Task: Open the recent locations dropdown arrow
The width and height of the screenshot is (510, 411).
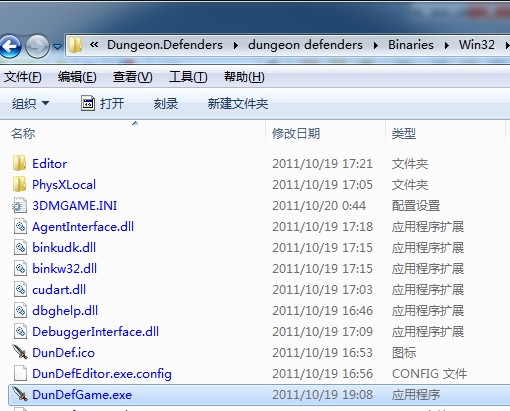Action: 57,47
